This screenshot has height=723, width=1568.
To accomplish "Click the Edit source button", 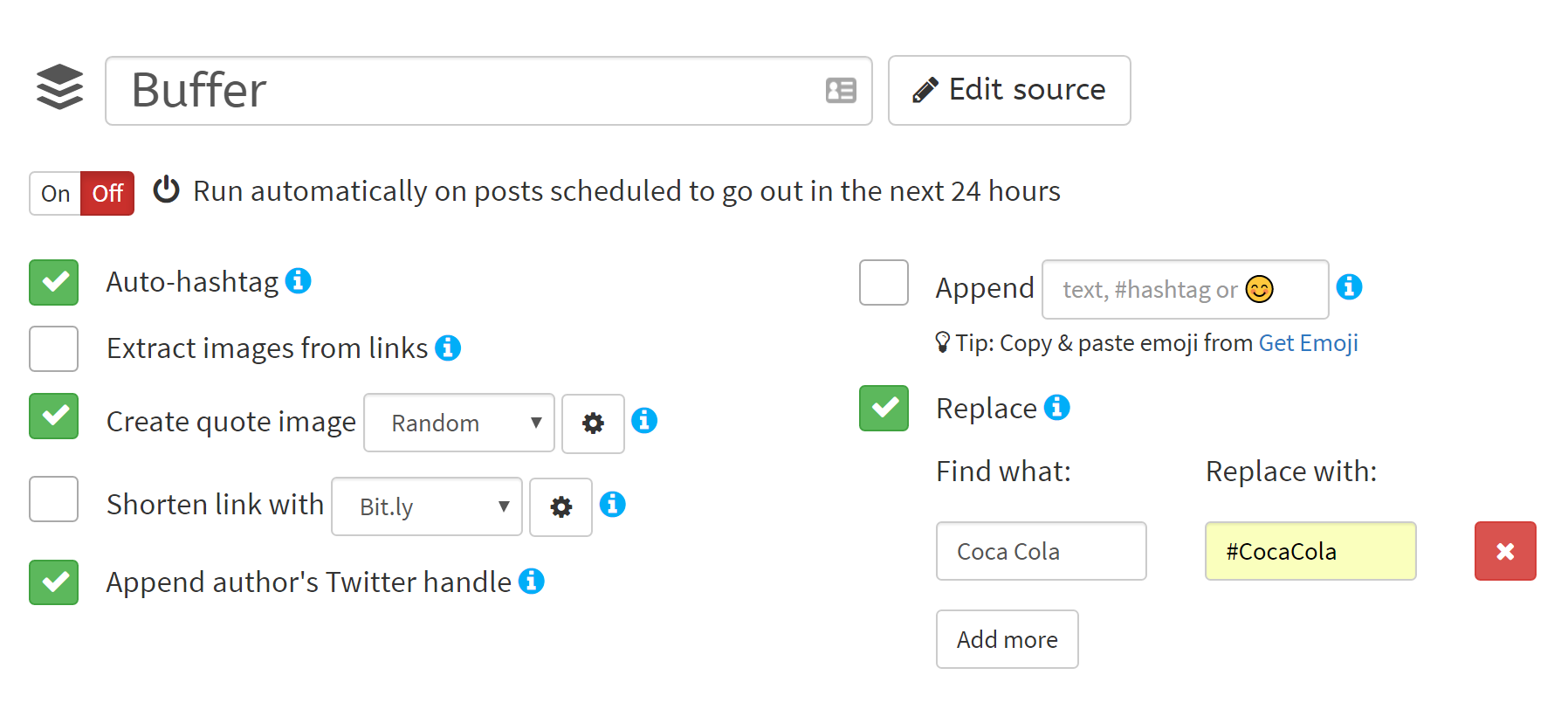I will coord(1009,90).
